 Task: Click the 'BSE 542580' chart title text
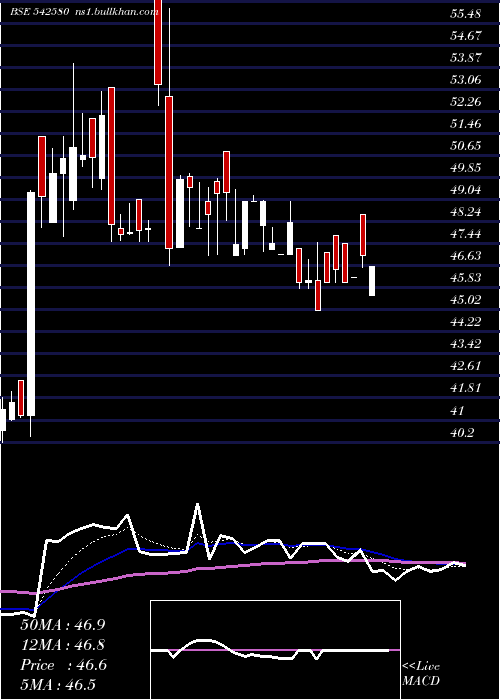pos(40,12)
